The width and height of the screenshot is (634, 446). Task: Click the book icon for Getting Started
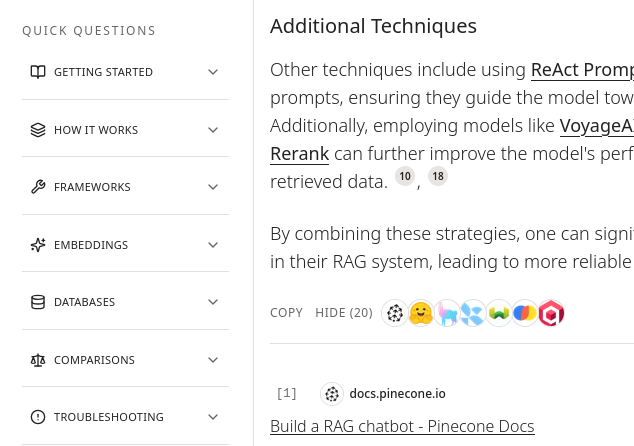[38, 72]
